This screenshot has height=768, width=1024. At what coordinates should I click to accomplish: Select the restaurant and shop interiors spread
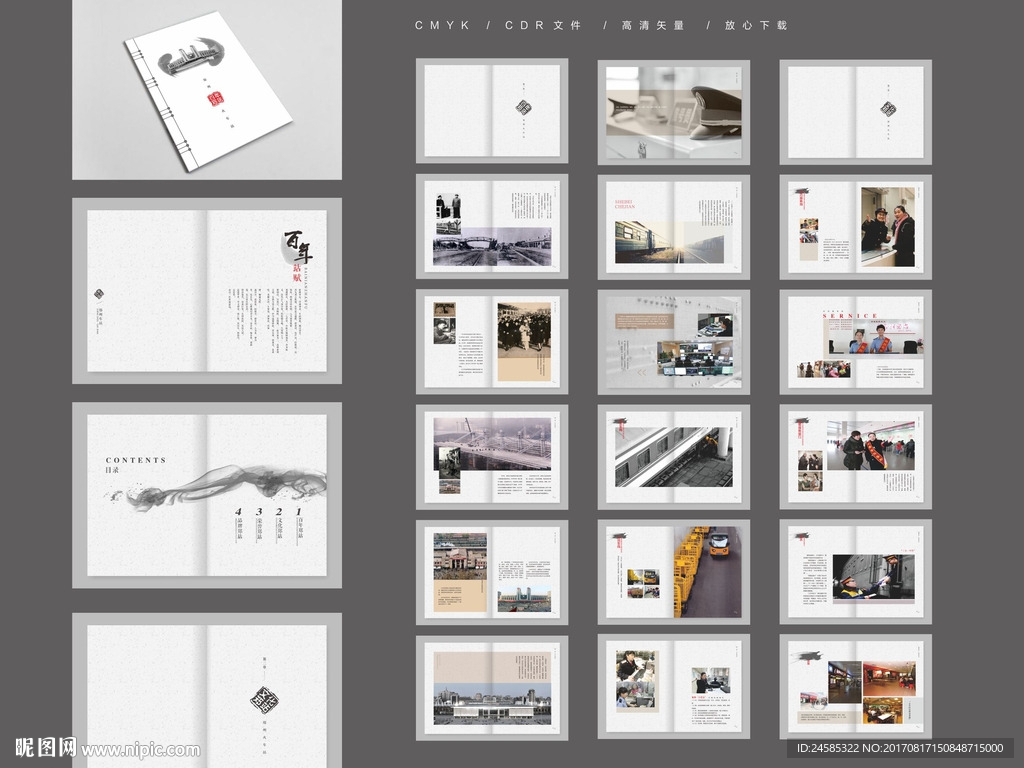(x=856, y=687)
